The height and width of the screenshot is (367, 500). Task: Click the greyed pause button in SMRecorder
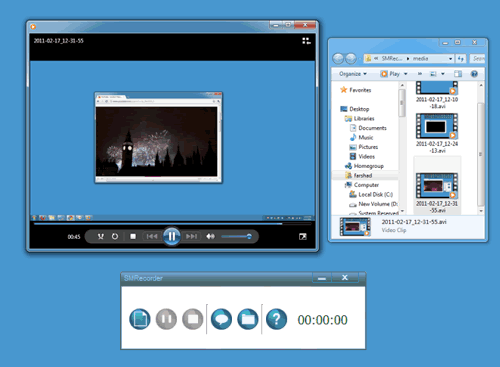point(166,319)
